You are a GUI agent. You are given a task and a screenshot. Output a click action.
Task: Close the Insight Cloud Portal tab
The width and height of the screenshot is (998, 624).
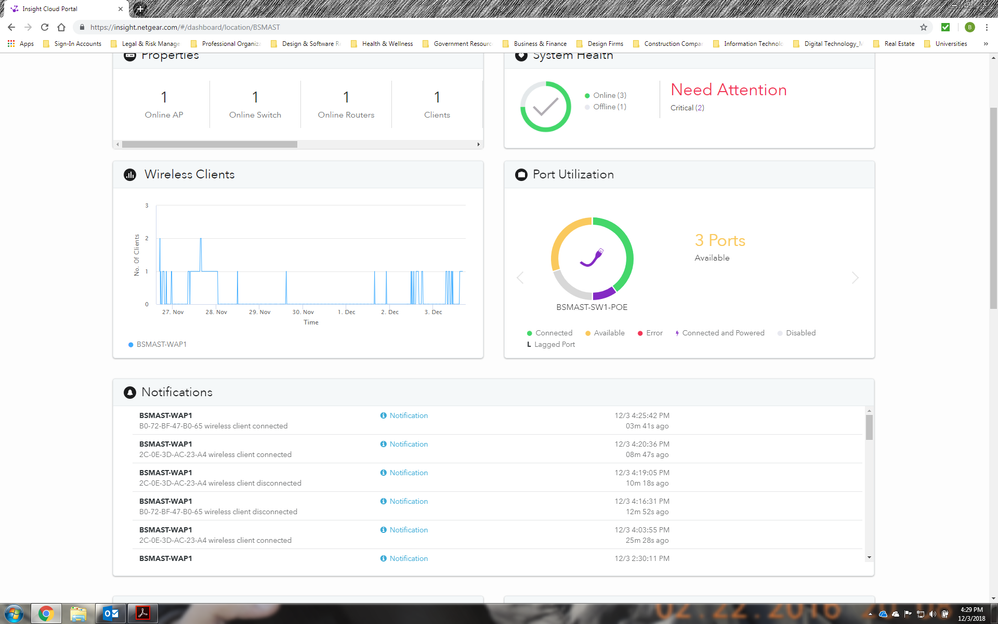point(120,9)
